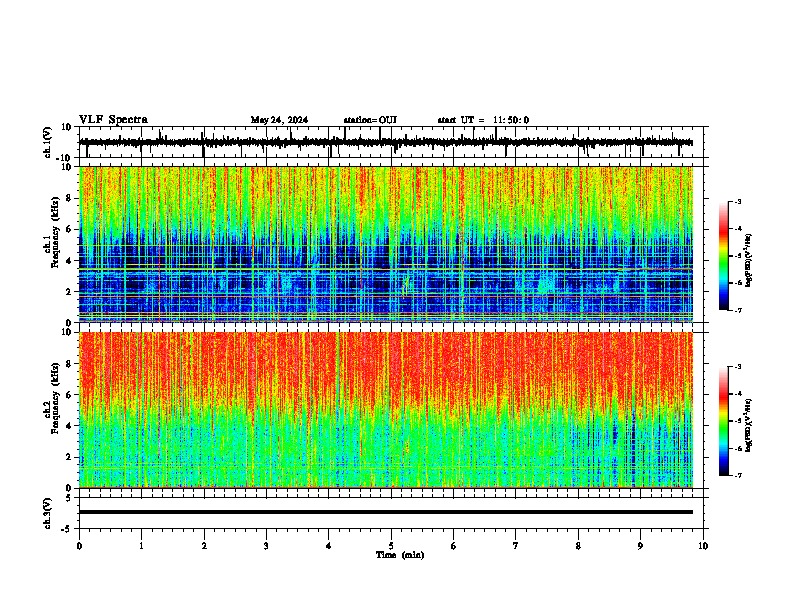Screen dimensions: 792x612
Task: Click the "ch.1(V)" waveform axis label
Action: tap(48, 142)
